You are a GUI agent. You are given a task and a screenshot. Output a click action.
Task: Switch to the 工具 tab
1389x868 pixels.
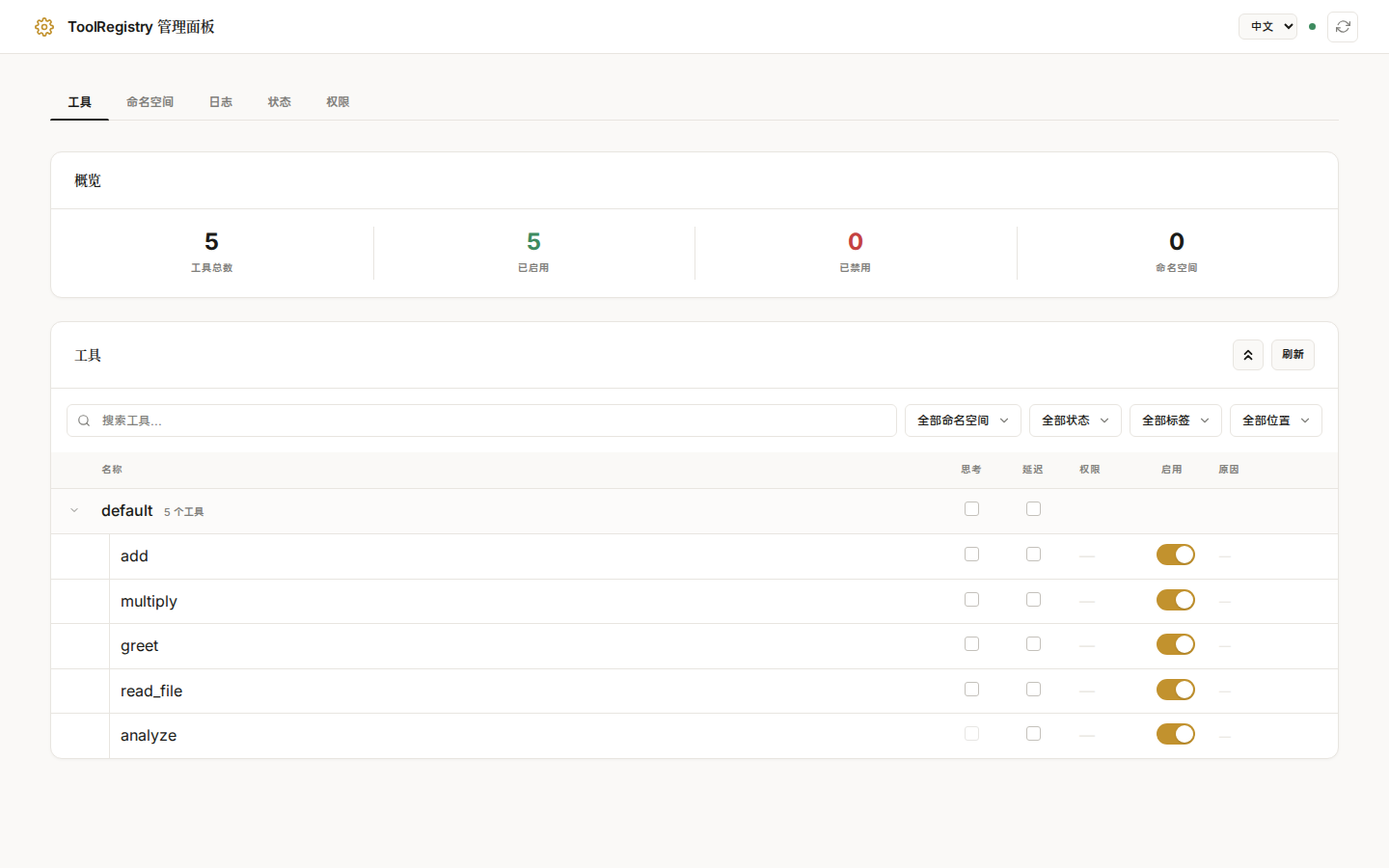point(79,102)
